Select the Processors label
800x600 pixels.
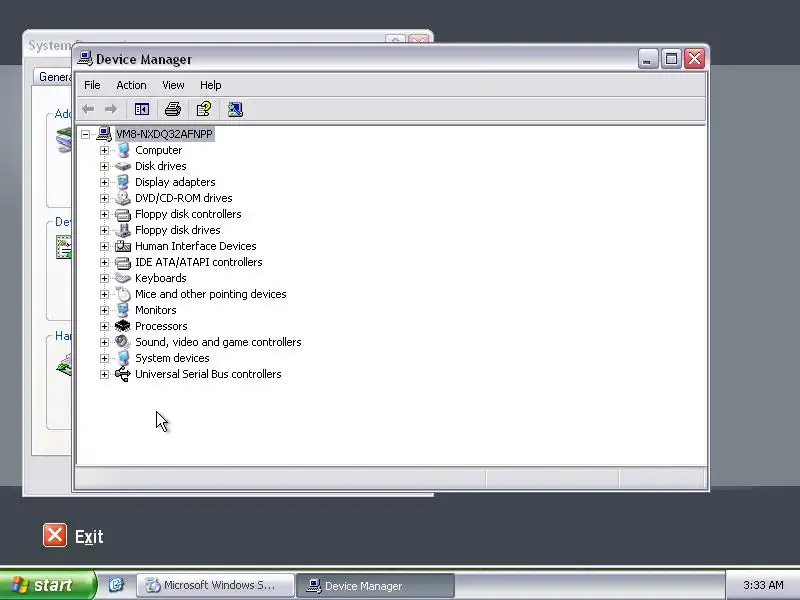click(161, 326)
